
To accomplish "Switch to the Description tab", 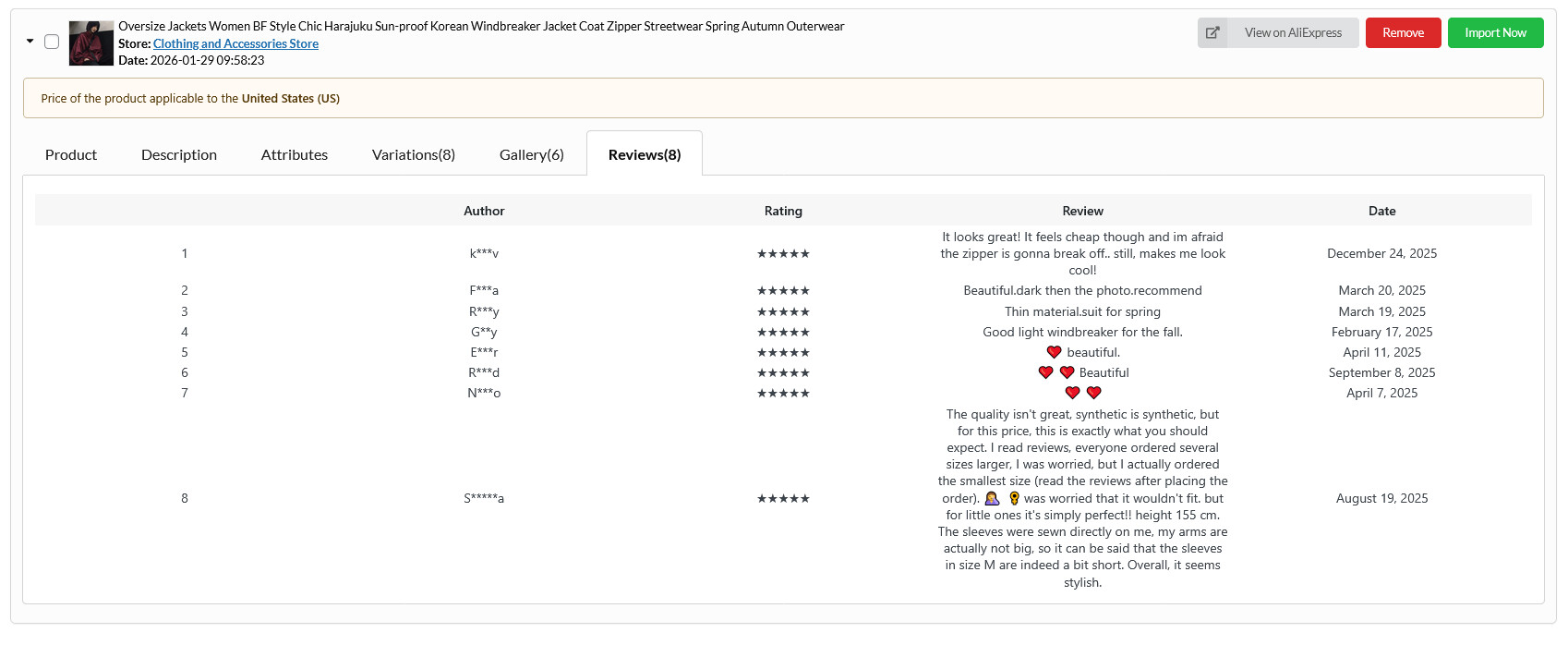I will tap(179, 155).
